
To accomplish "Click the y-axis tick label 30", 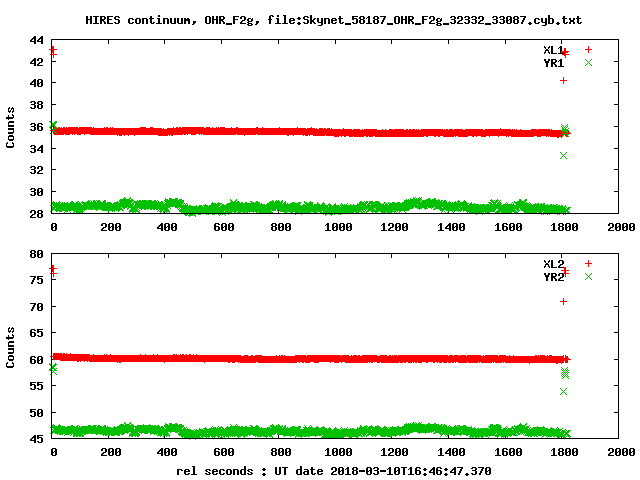I will (36, 192).
